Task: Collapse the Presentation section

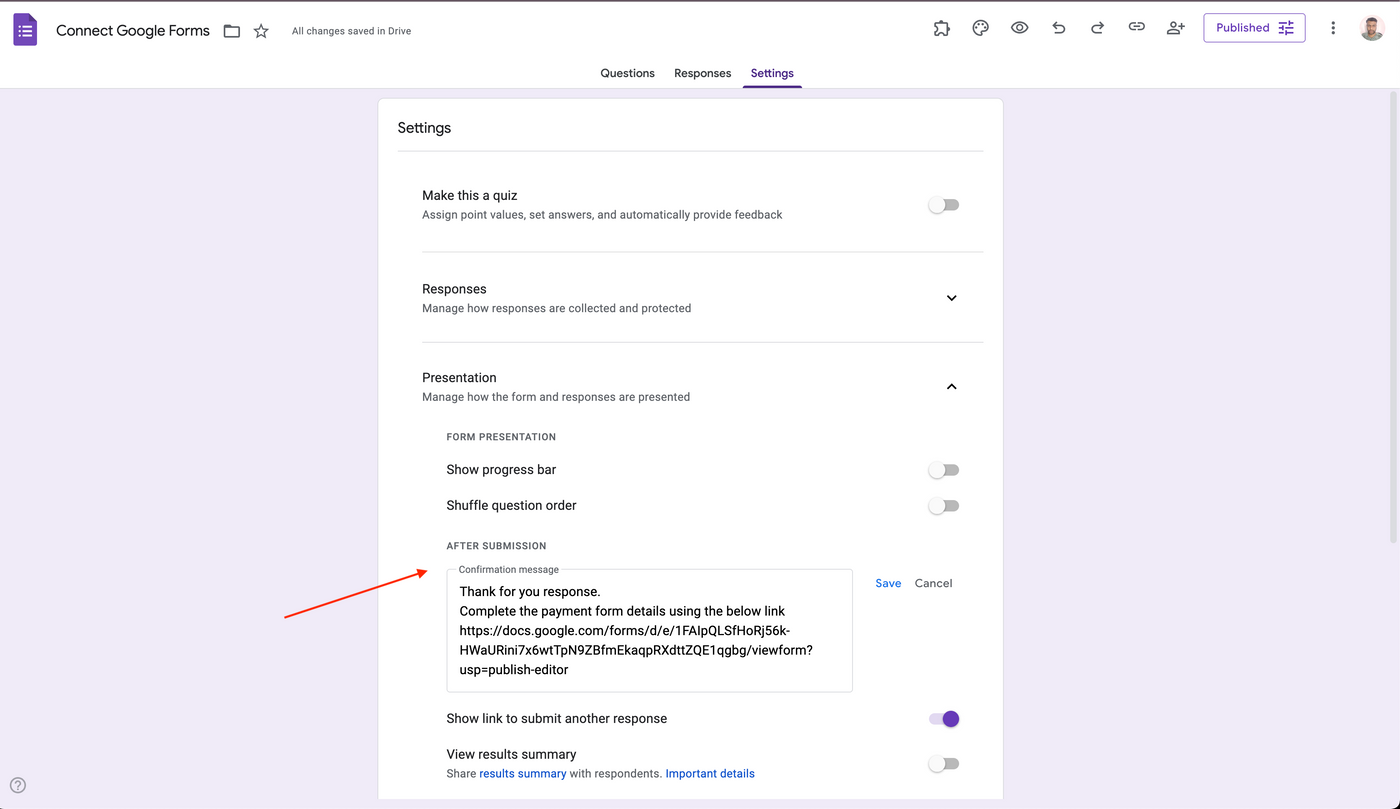Action: tap(951, 386)
